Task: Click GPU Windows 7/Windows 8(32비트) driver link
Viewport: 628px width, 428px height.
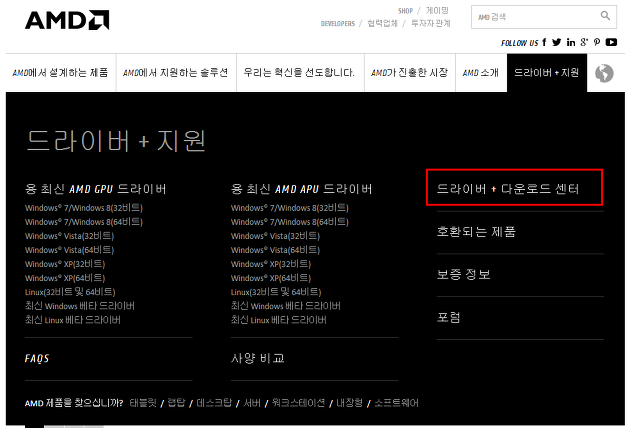Action: point(84,208)
